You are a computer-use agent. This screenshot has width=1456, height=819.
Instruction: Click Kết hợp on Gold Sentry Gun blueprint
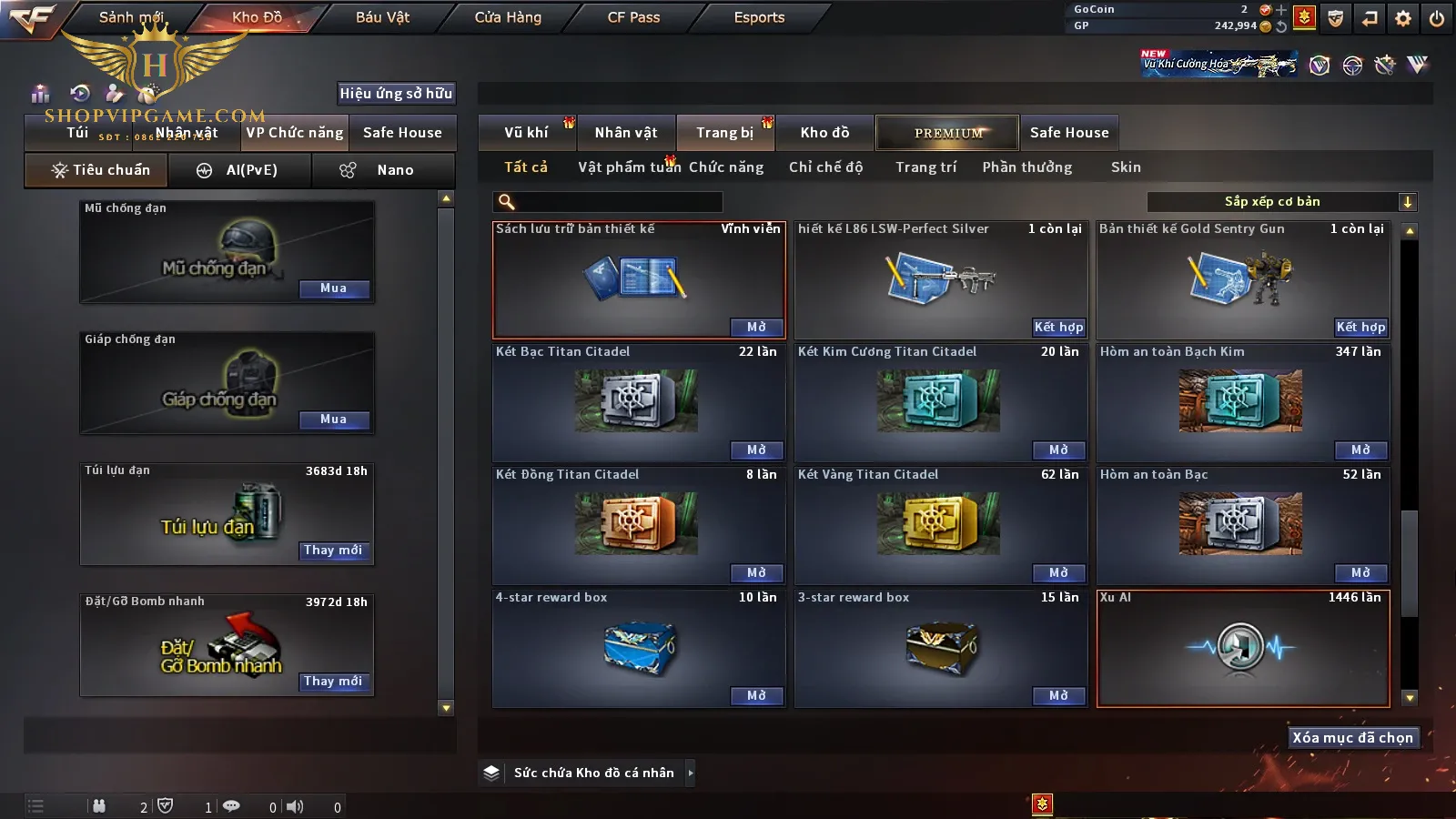point(1360,327)
